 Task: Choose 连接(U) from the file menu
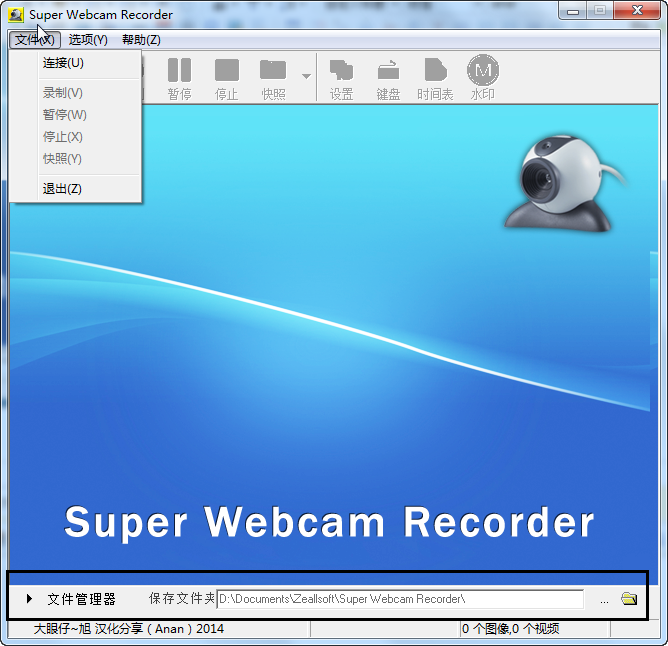click(x=75, y=63)
